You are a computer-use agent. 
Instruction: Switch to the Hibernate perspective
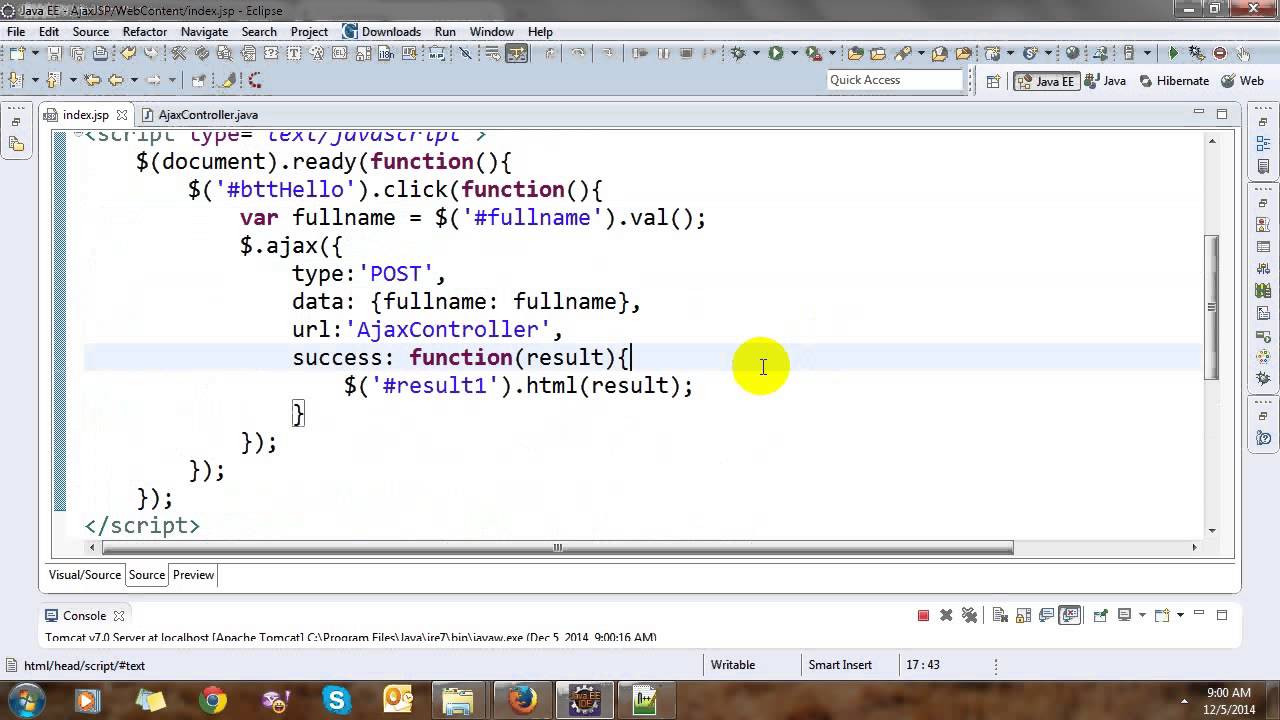pyautogui.click(x=1173, y=81)
